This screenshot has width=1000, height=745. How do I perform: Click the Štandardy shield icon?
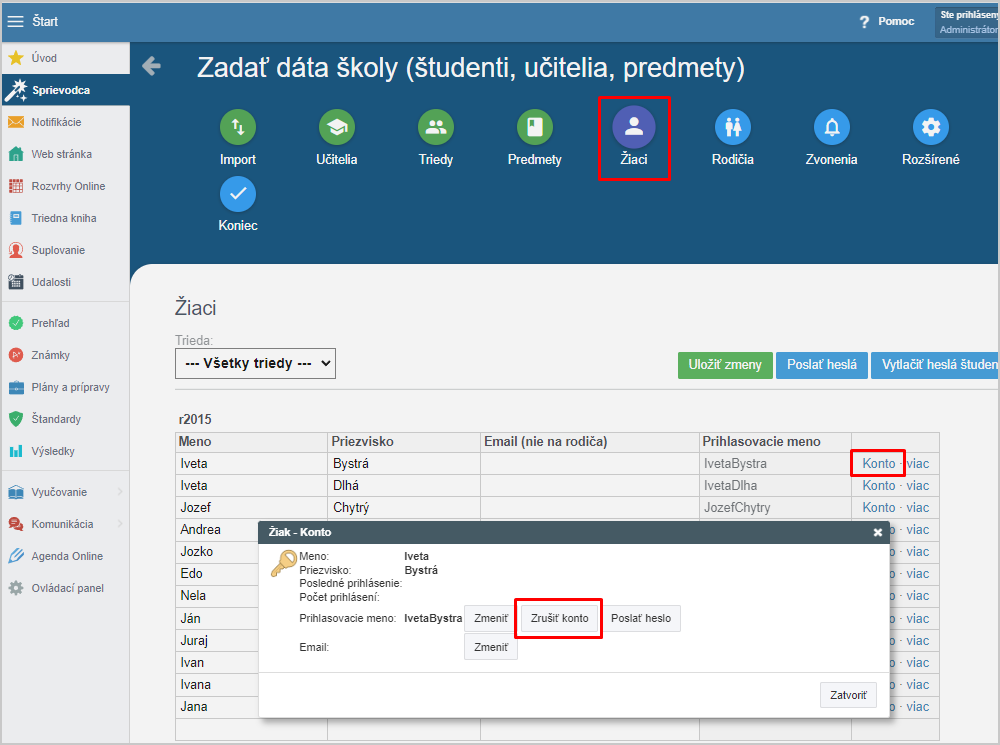16,419
